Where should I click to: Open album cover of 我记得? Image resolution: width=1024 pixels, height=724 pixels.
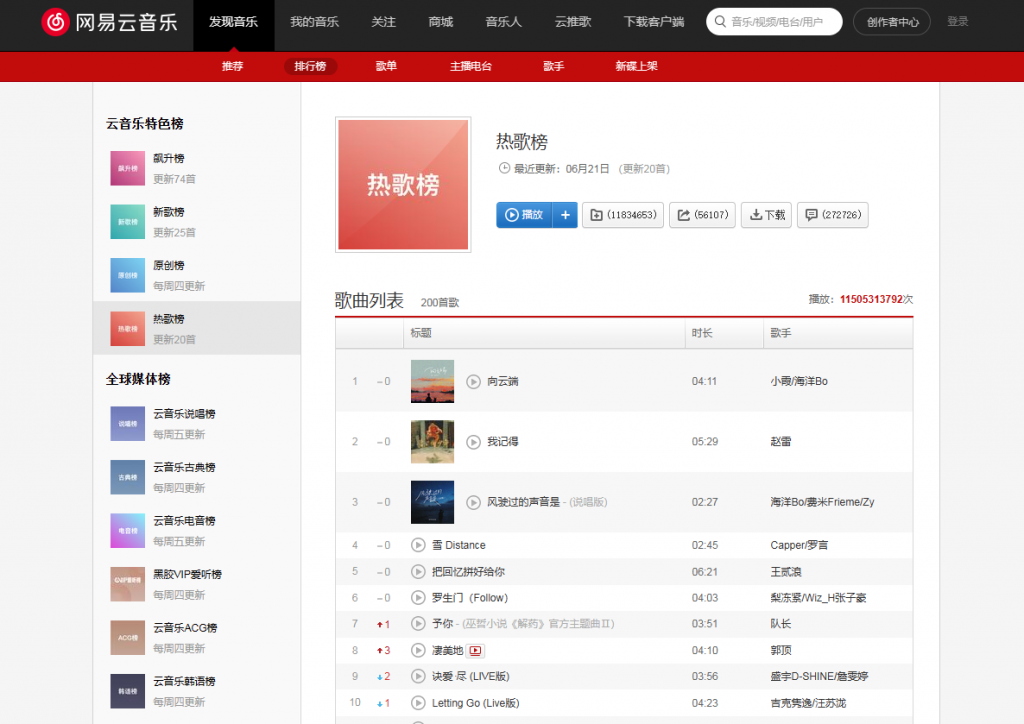click(x=432, y=442)
